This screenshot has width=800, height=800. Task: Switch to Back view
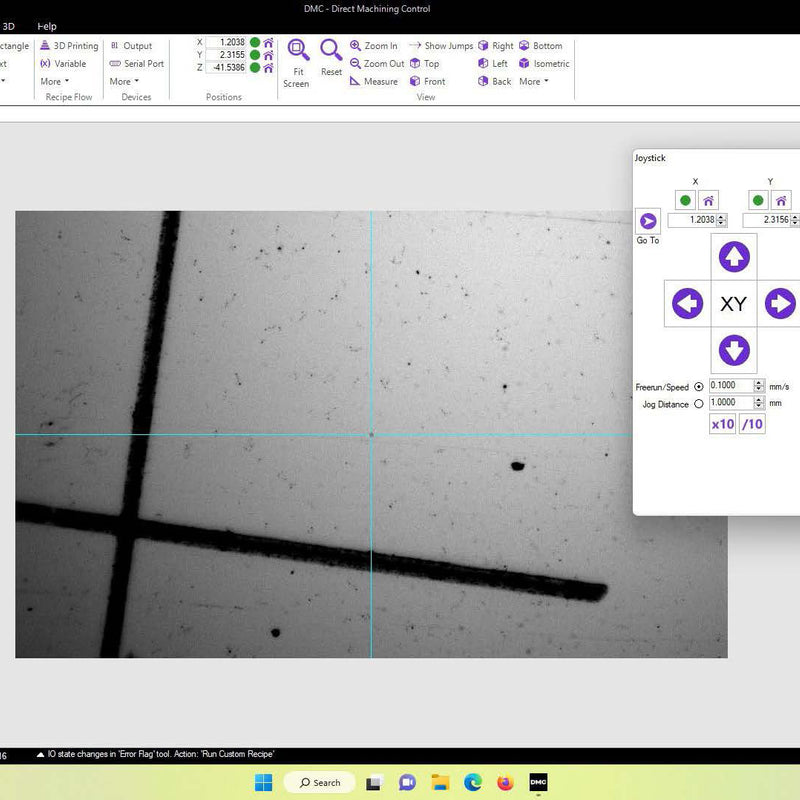(494, 81)
